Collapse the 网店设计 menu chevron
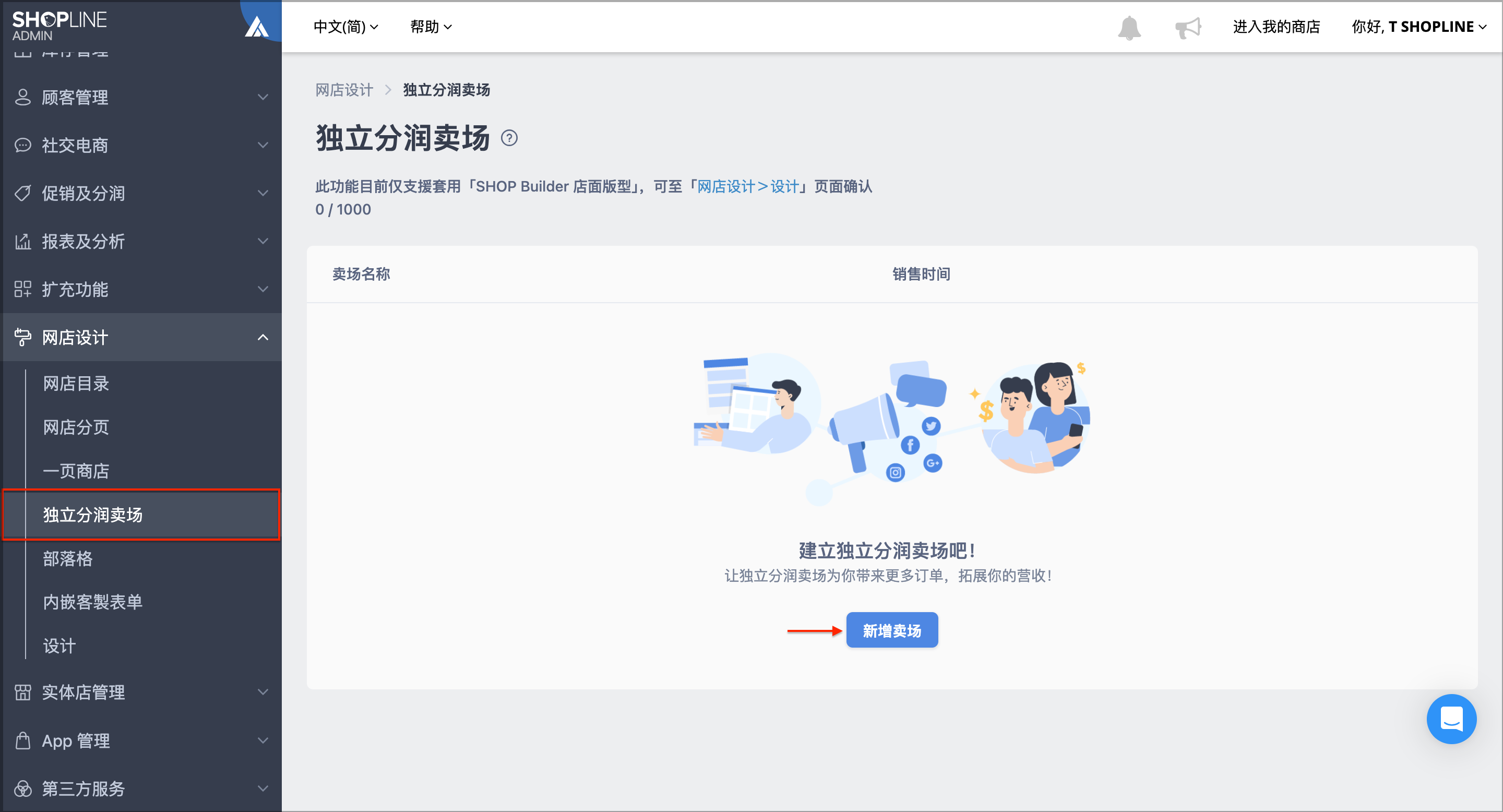 263,337
